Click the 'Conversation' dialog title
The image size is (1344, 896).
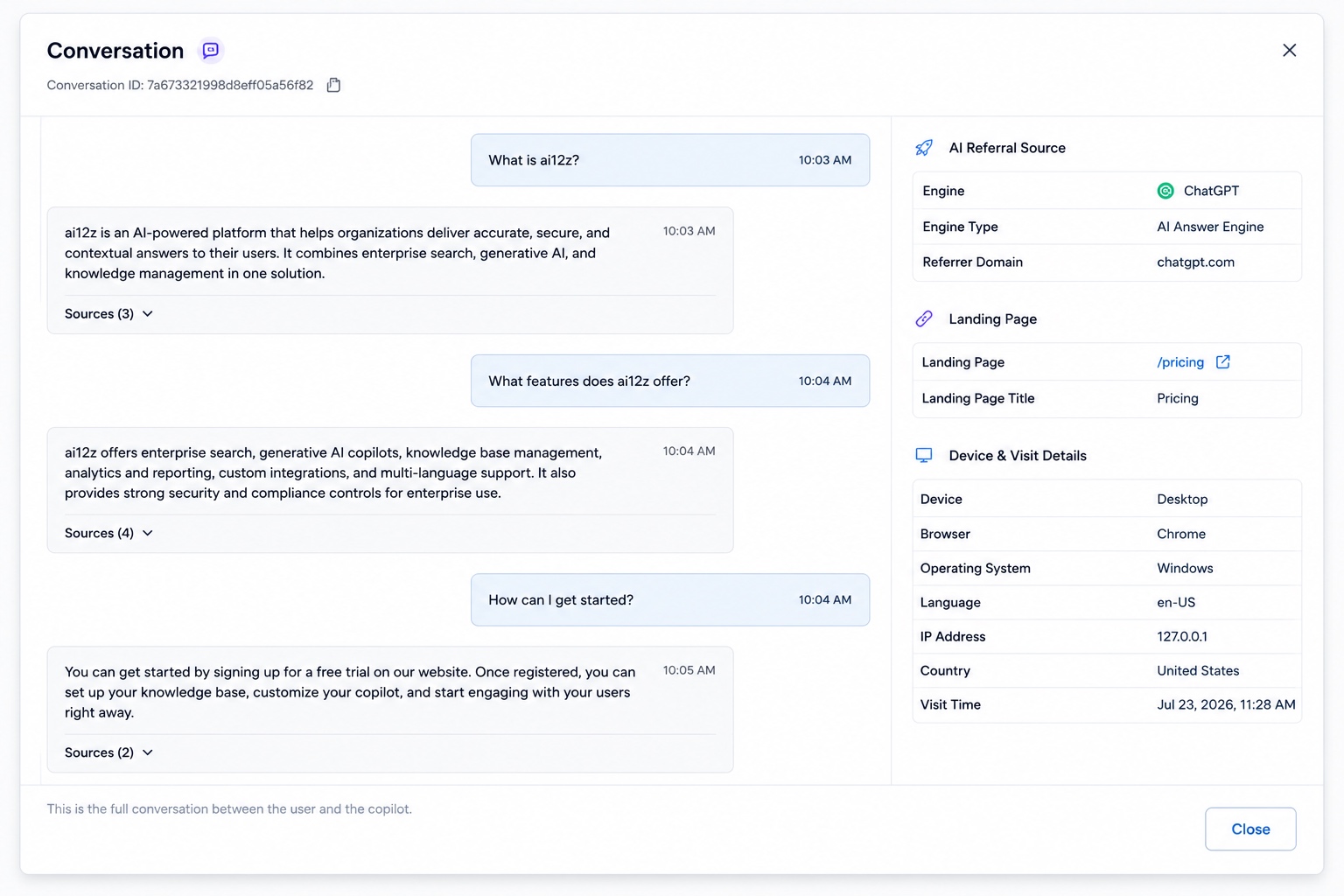[x=115, y=51]
